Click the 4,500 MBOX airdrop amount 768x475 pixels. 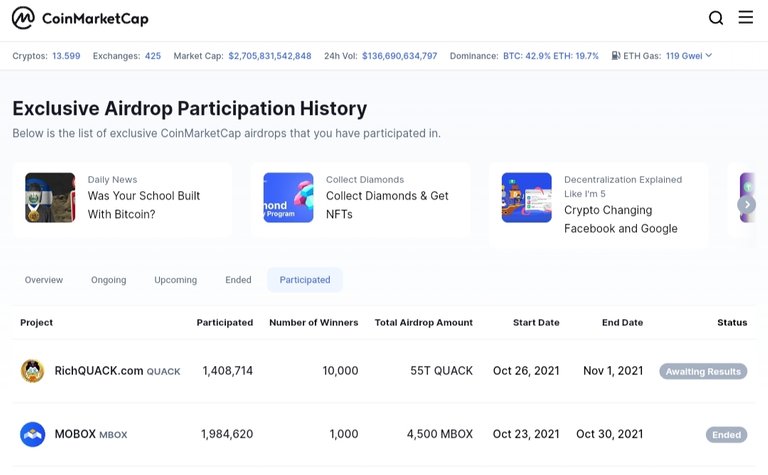click(440, 434)
